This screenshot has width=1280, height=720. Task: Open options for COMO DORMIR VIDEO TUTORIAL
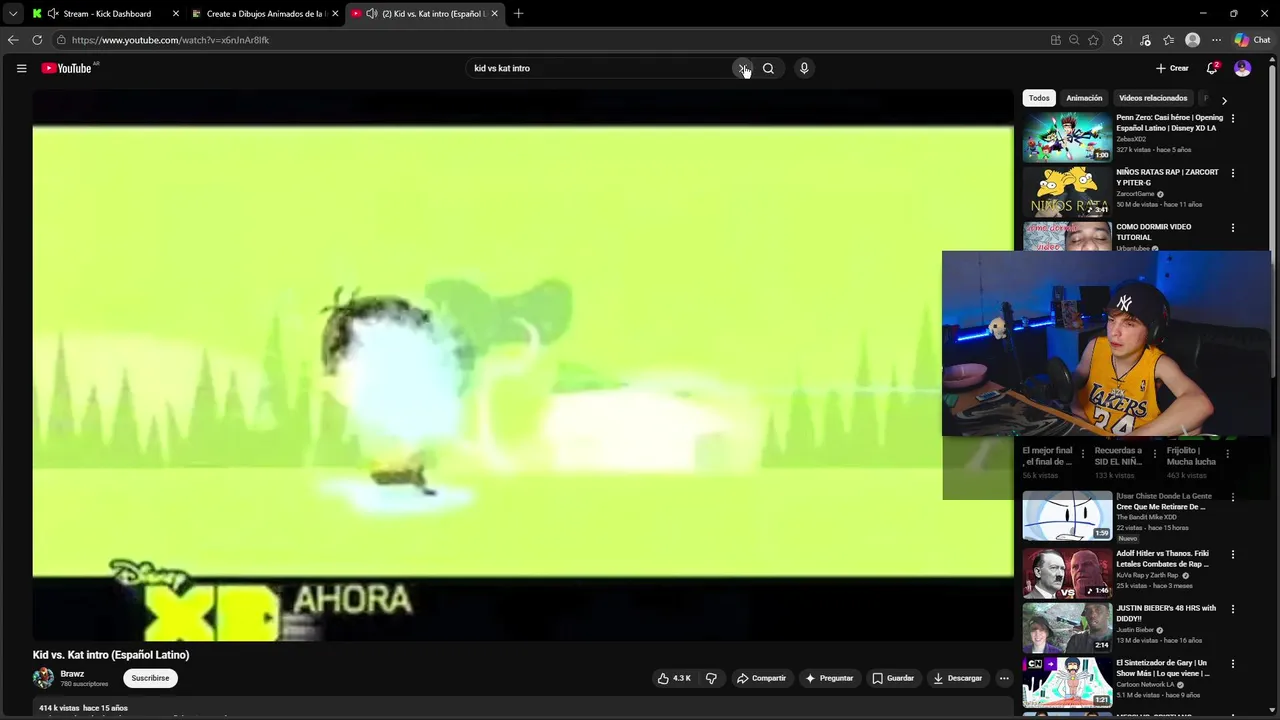1232,228
